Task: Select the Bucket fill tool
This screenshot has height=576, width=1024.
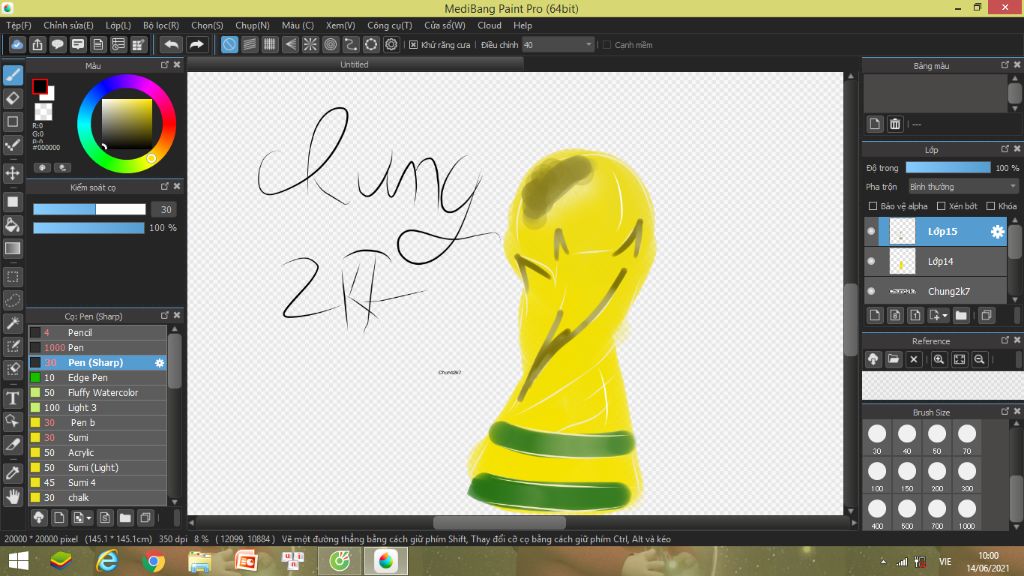Action: point(12,225)
